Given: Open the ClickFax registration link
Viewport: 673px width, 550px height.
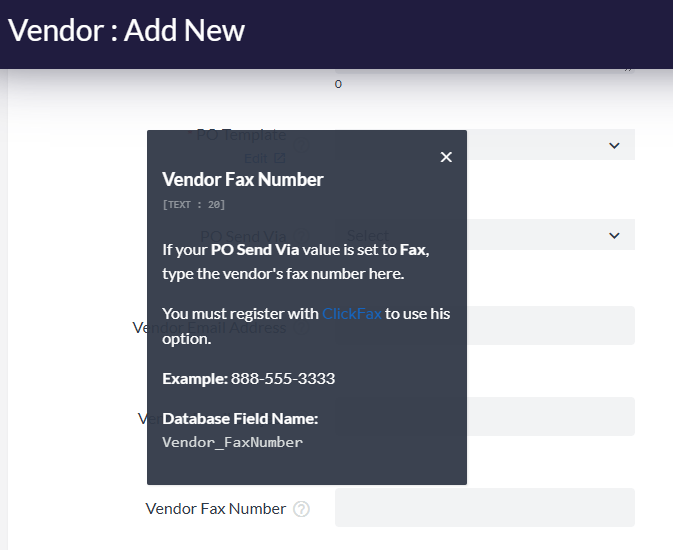Looking at the screenshot, I should 352,314.
